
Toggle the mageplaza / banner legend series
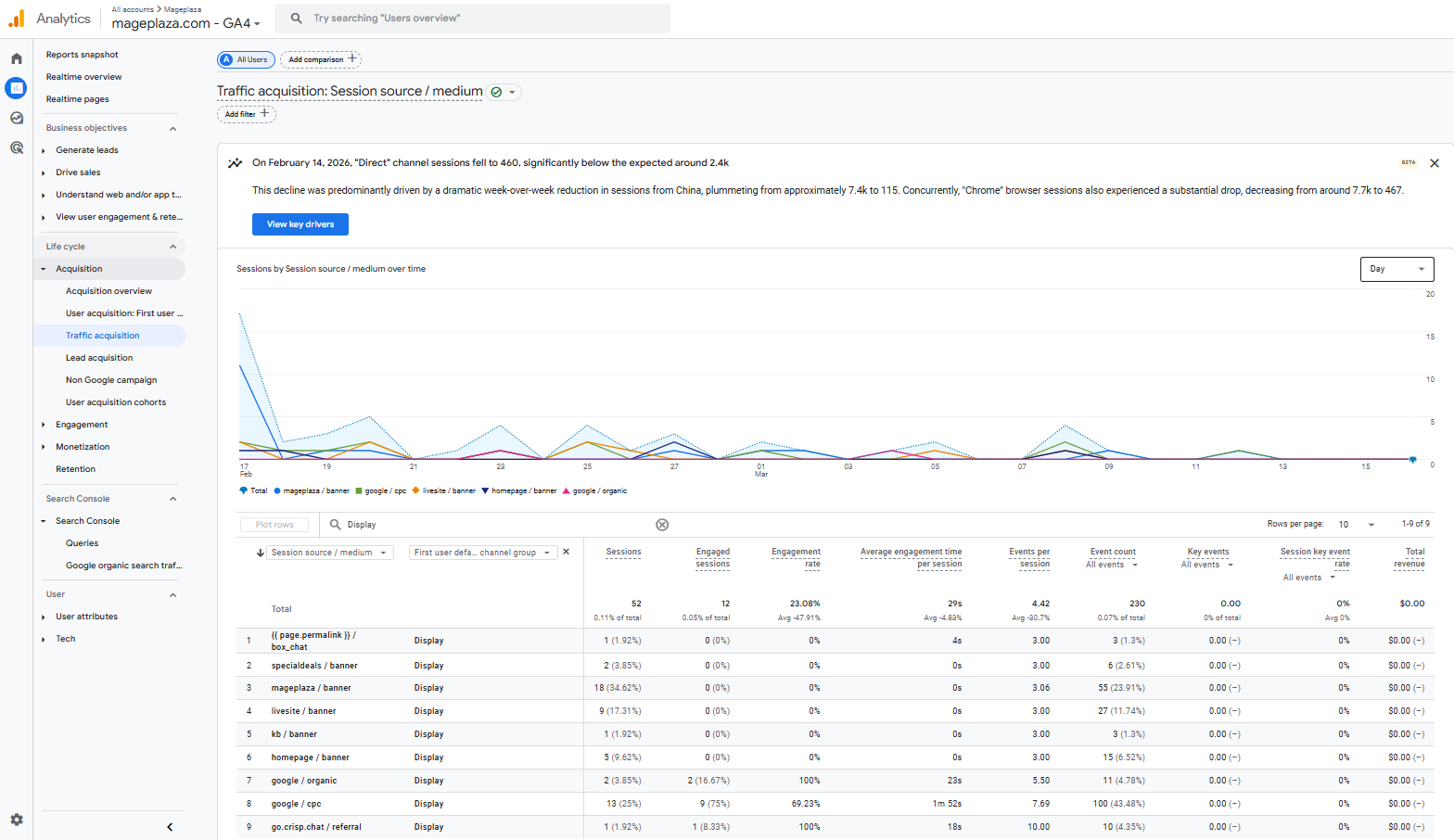315,490
